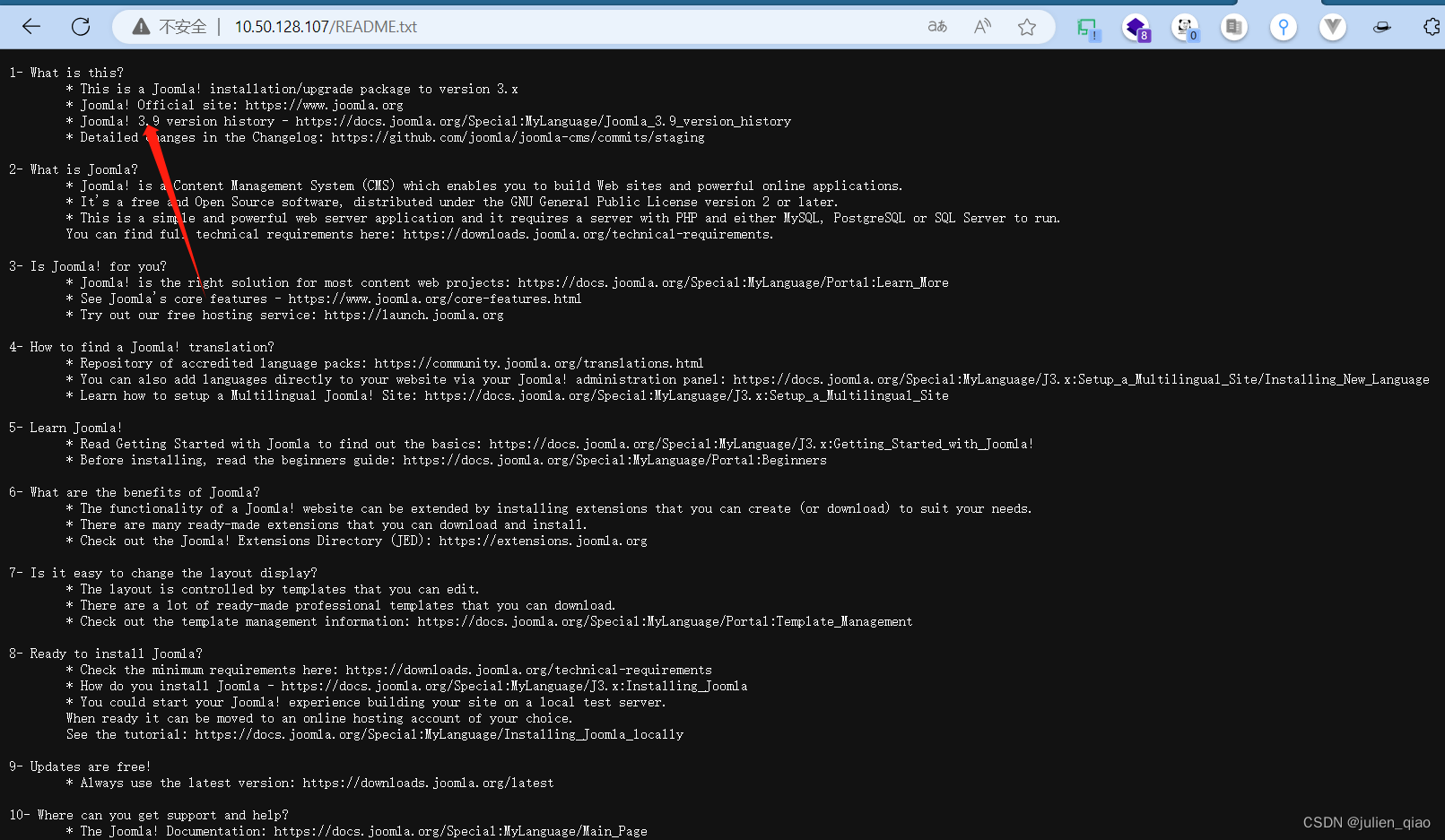Click the '3- Is Joomla! for you?' heading

pos(88,266)
